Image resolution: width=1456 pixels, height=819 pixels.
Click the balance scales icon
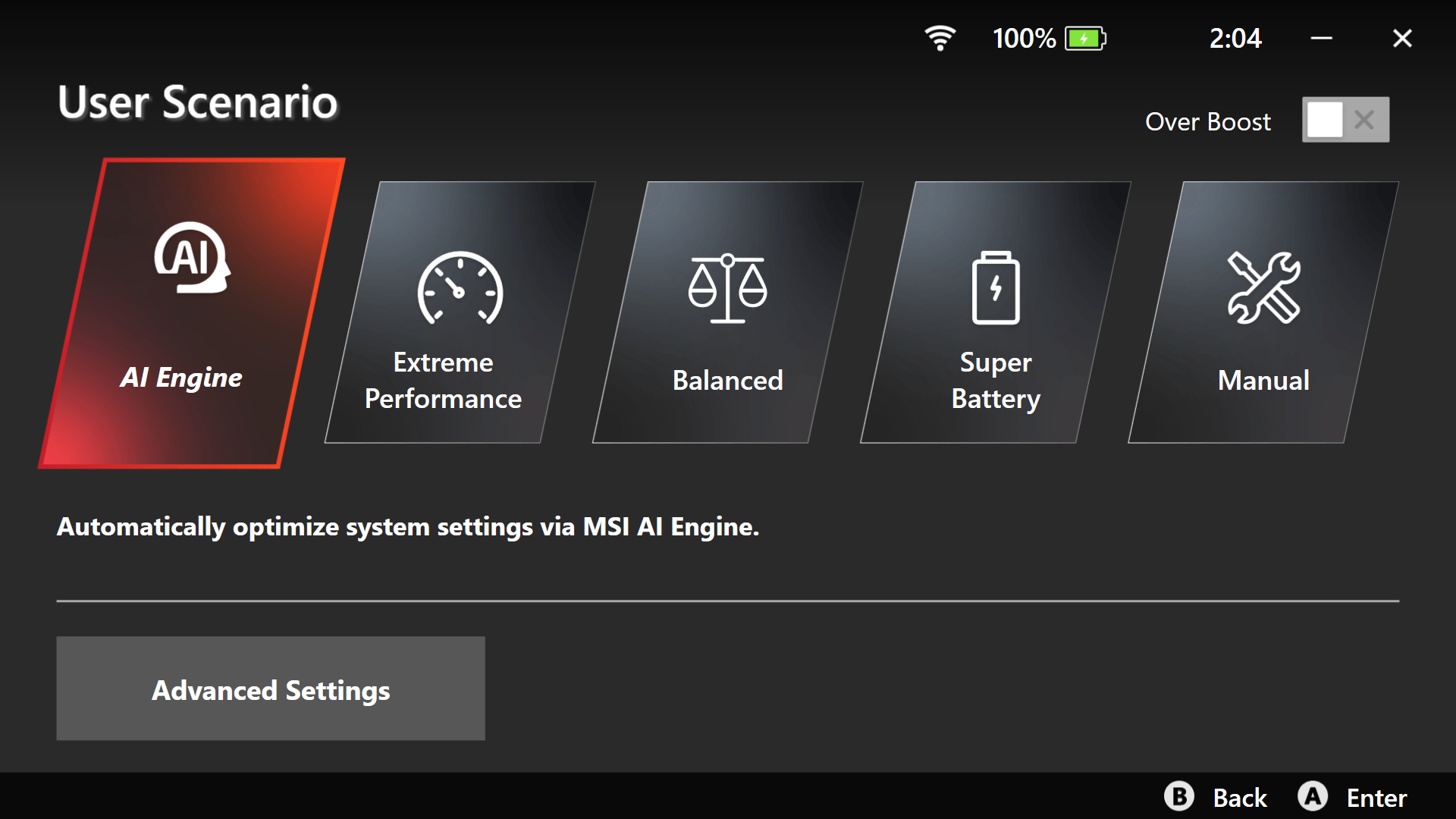pyautogui.click(x=727, y=288)
